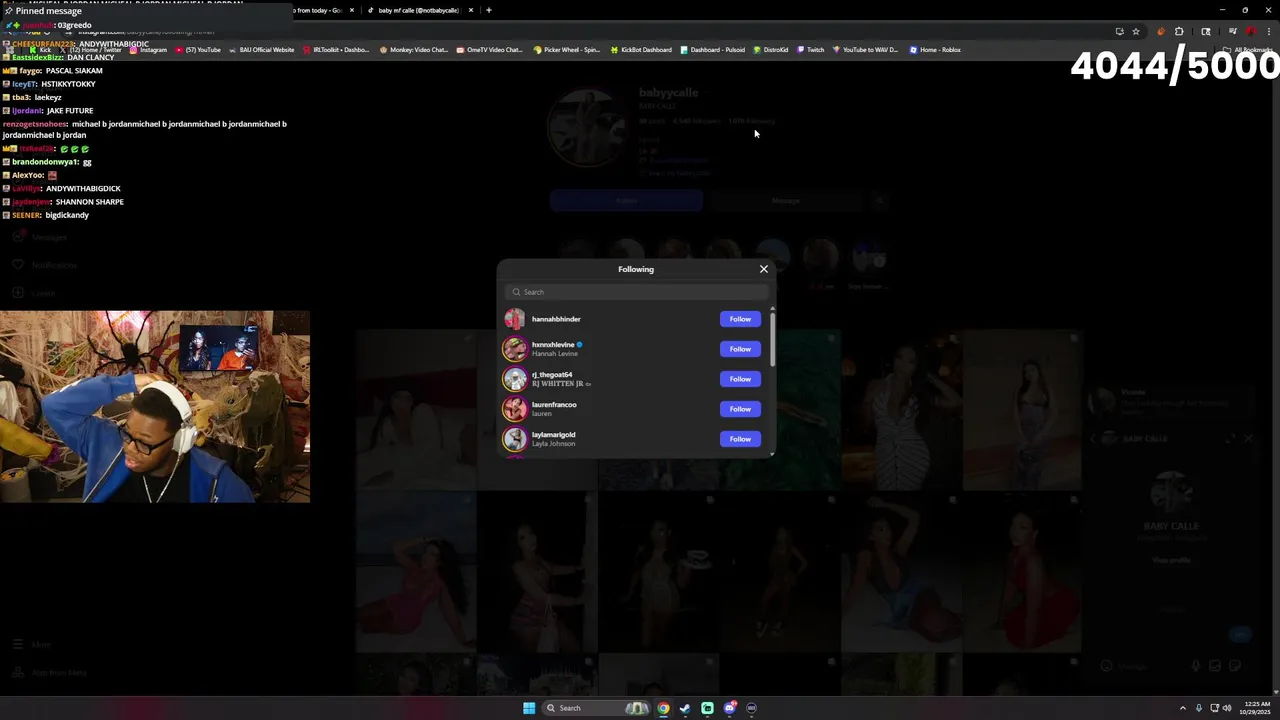This screenshot has width=1280, height=720.
Task: Open hannahbhinder's profile picture
Action: point(515,319)
